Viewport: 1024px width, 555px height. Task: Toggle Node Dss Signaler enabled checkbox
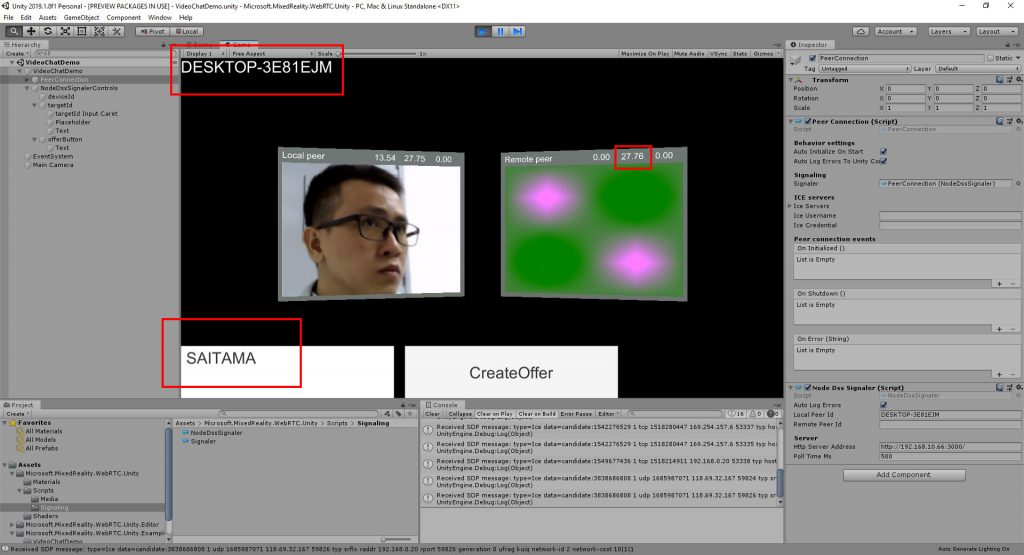(808, 387)
